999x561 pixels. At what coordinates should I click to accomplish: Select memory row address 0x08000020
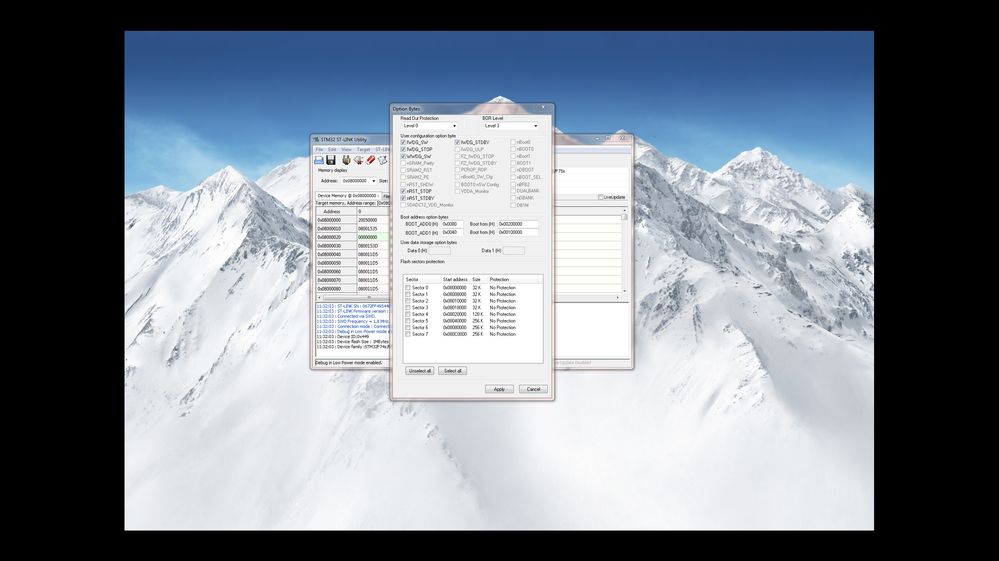click(336, 238)
